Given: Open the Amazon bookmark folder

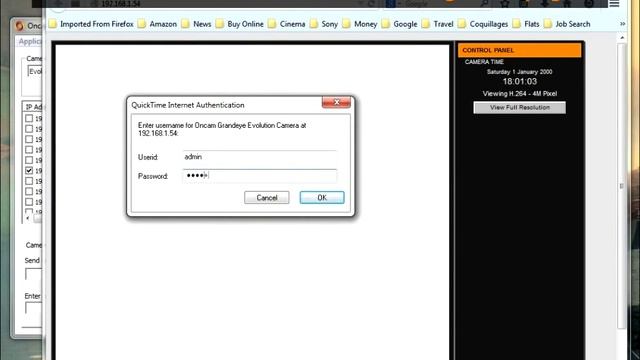Looking at the screenshot, I should coord(158,24).
